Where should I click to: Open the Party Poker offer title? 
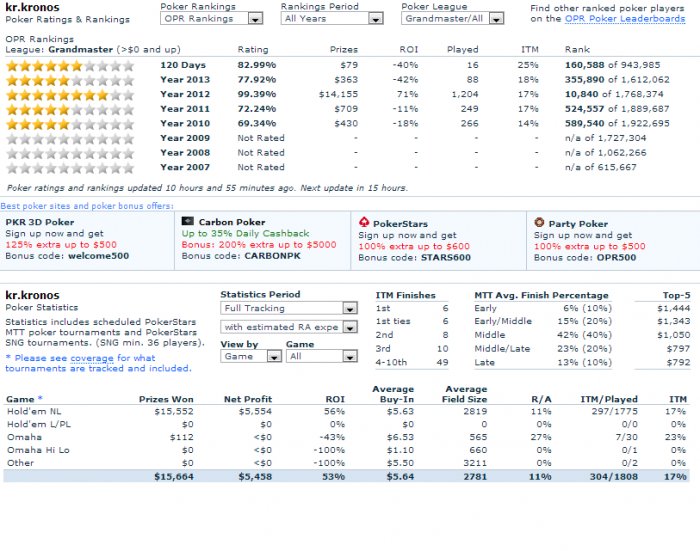click(578, 224)
